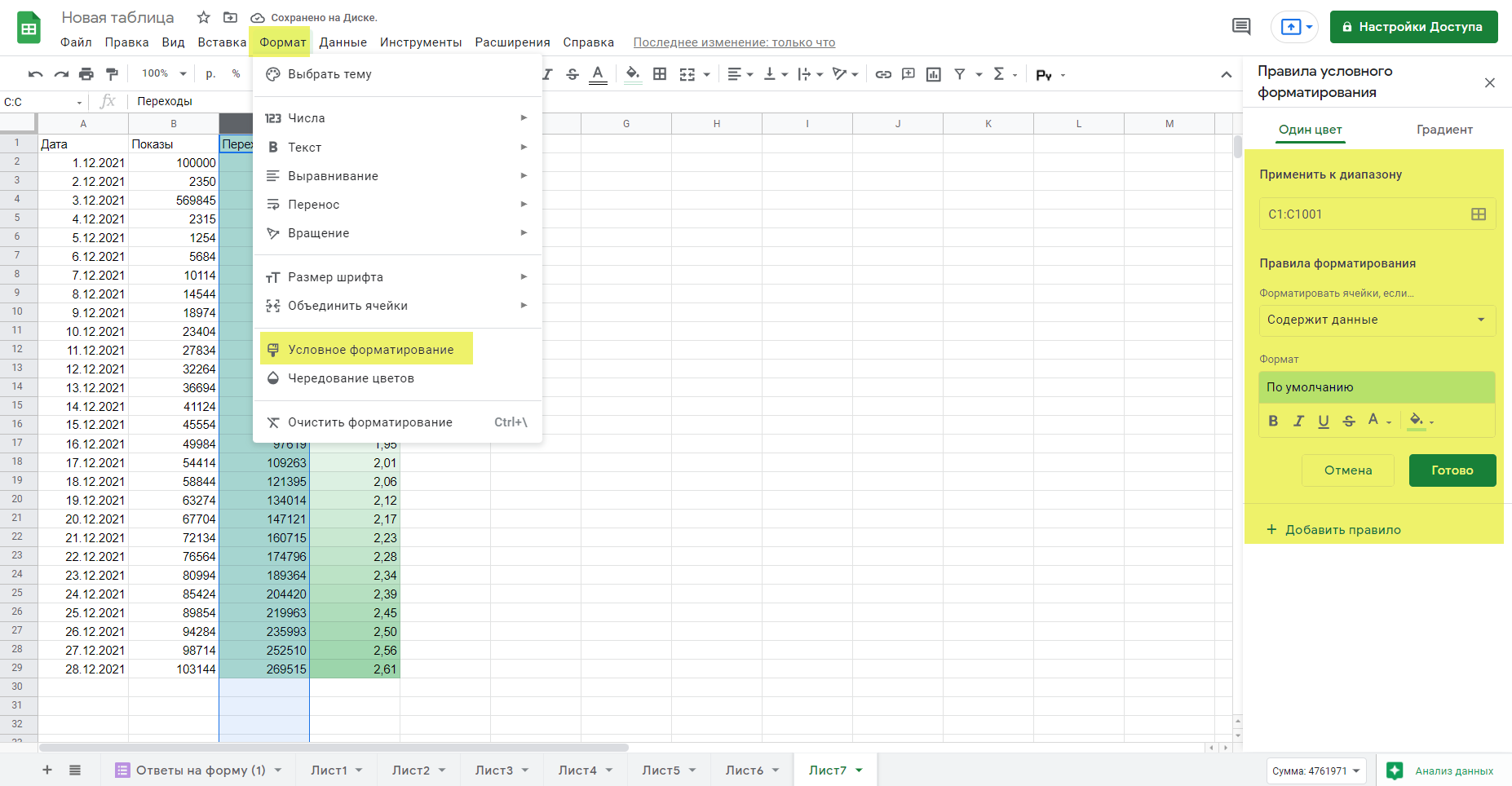
Task: Toggle strikethrough in sidebar format options
Action: (x=1349, y=421)
